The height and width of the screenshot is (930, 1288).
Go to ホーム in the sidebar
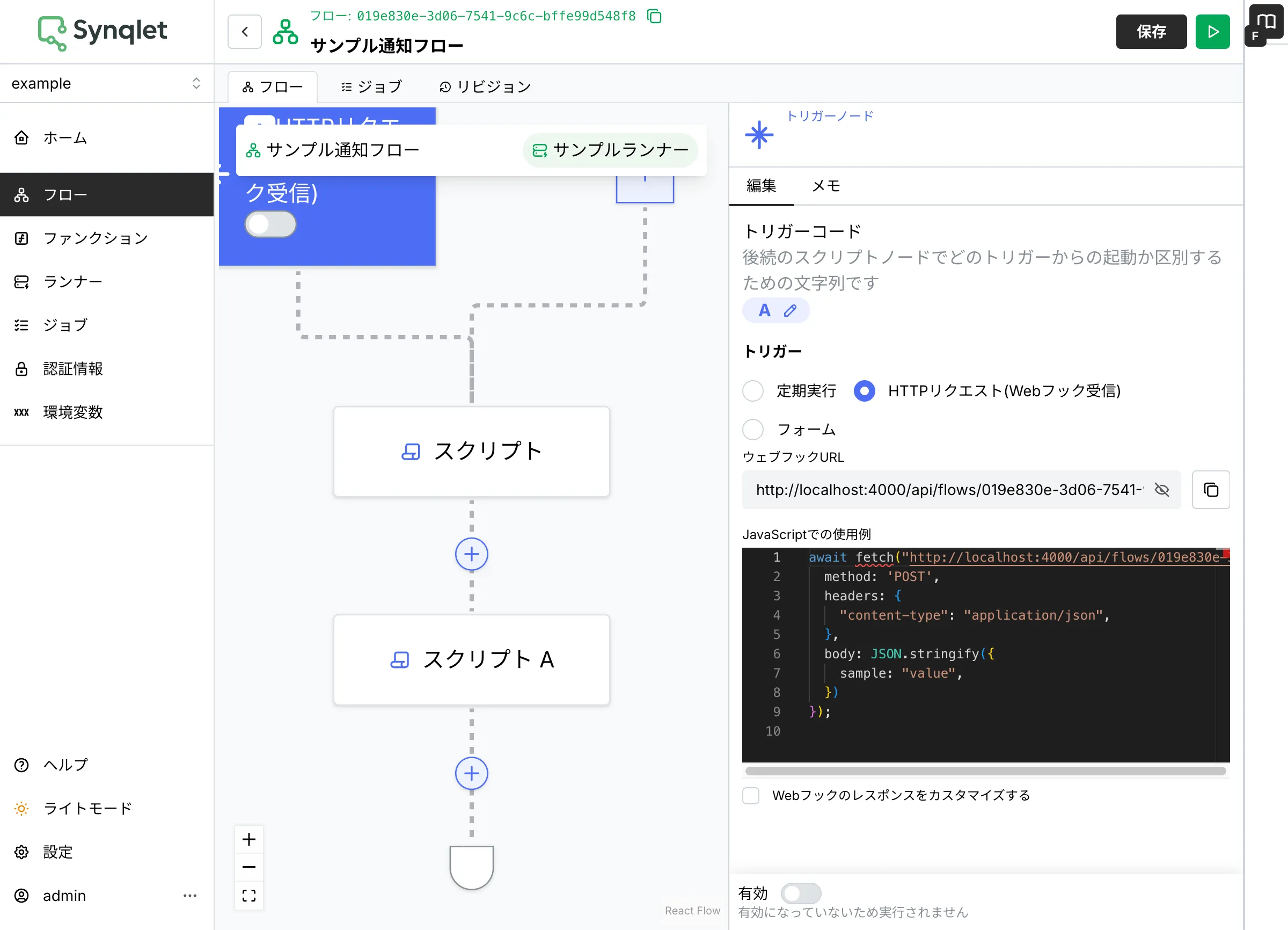pos(107,138)
